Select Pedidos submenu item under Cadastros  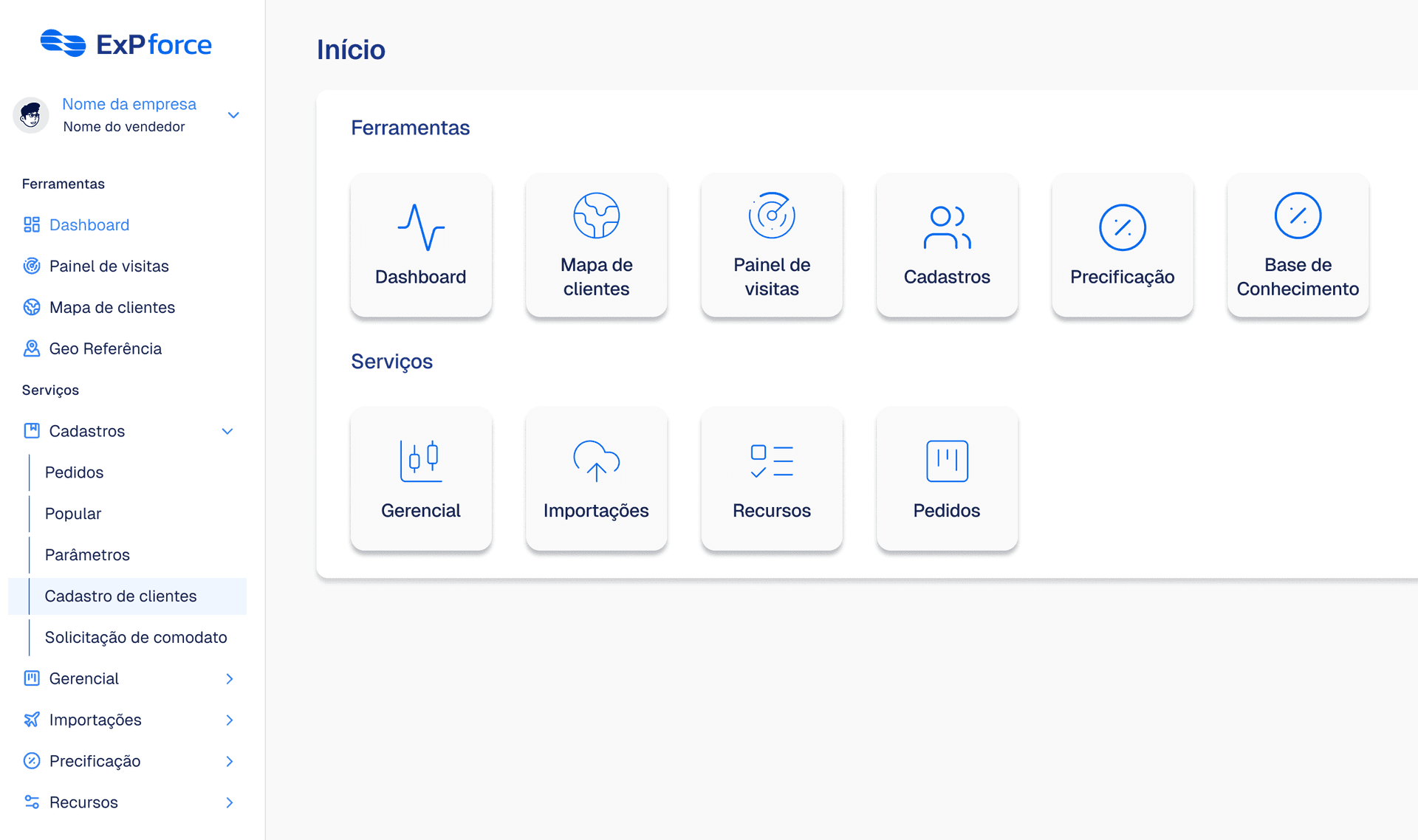point(74,472)
